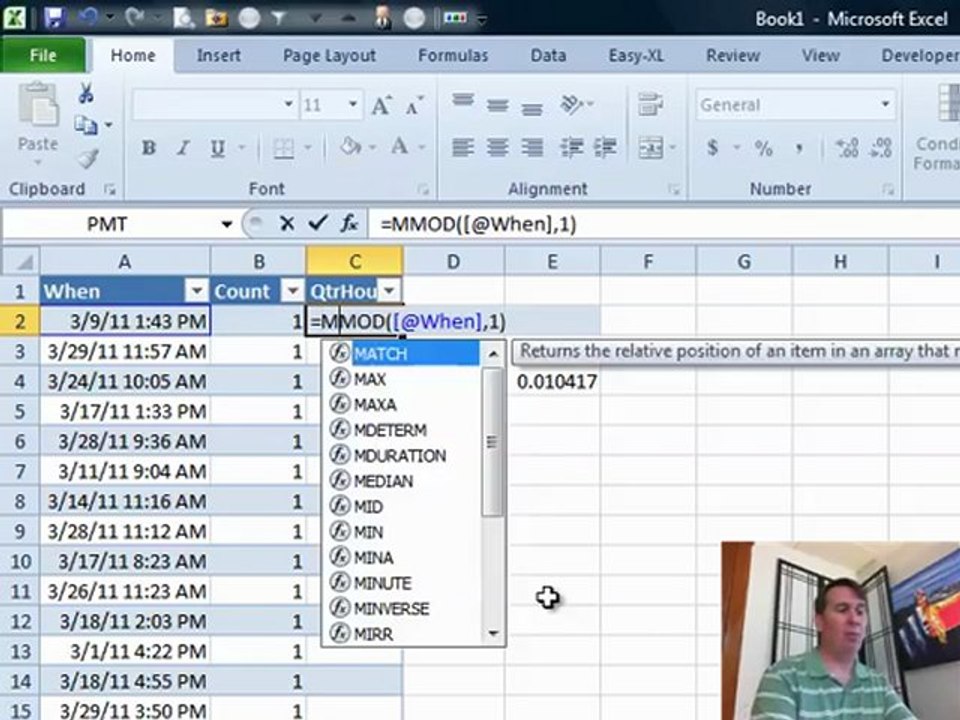This screenshot has width=960, height=720.
Task: Click Increase Decimal icon
Action: tap(847, 148)
